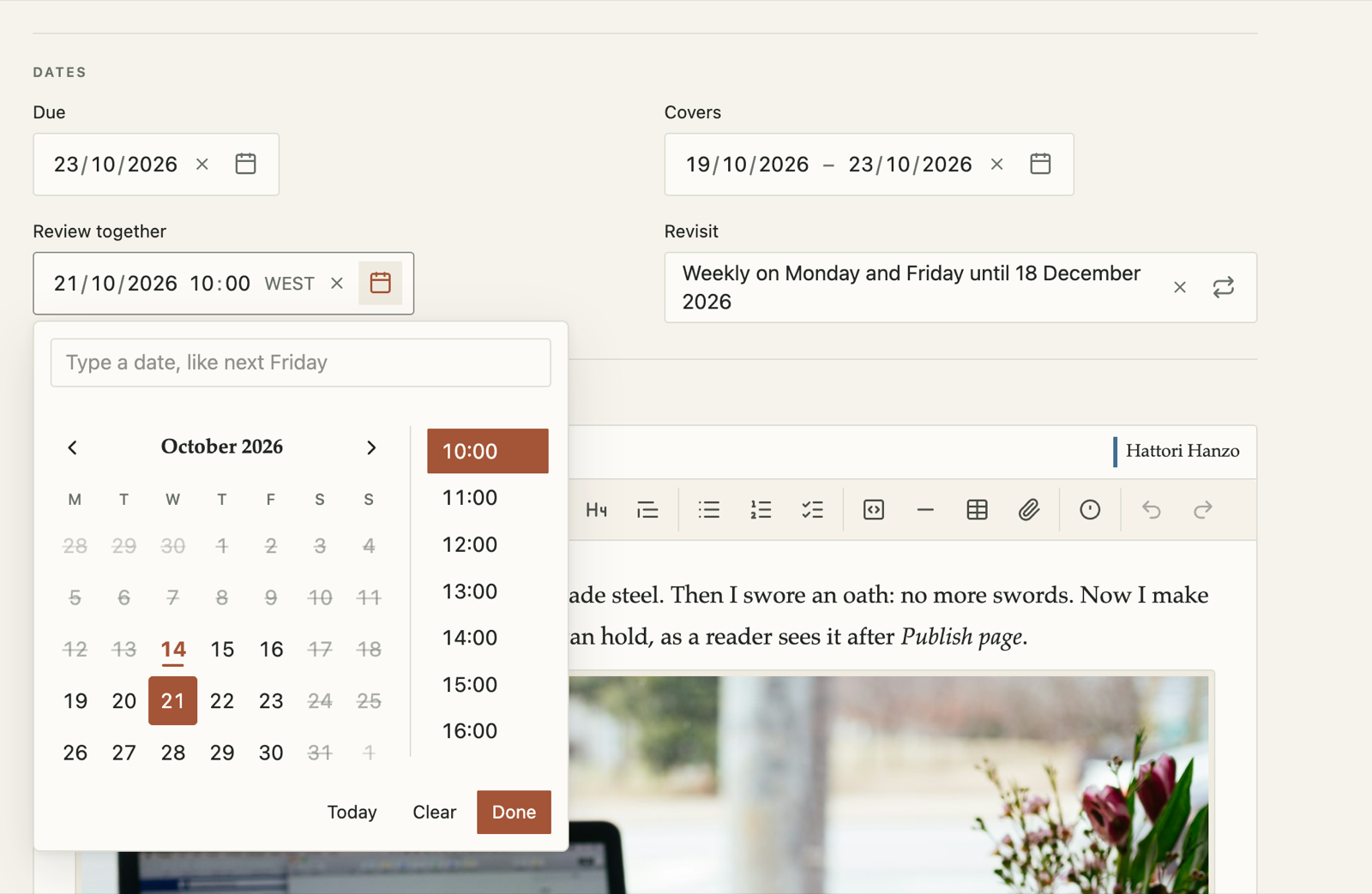Select October 28 in the calendar
The width and height of the screenshot is (1372, 894).
[173, 753]
